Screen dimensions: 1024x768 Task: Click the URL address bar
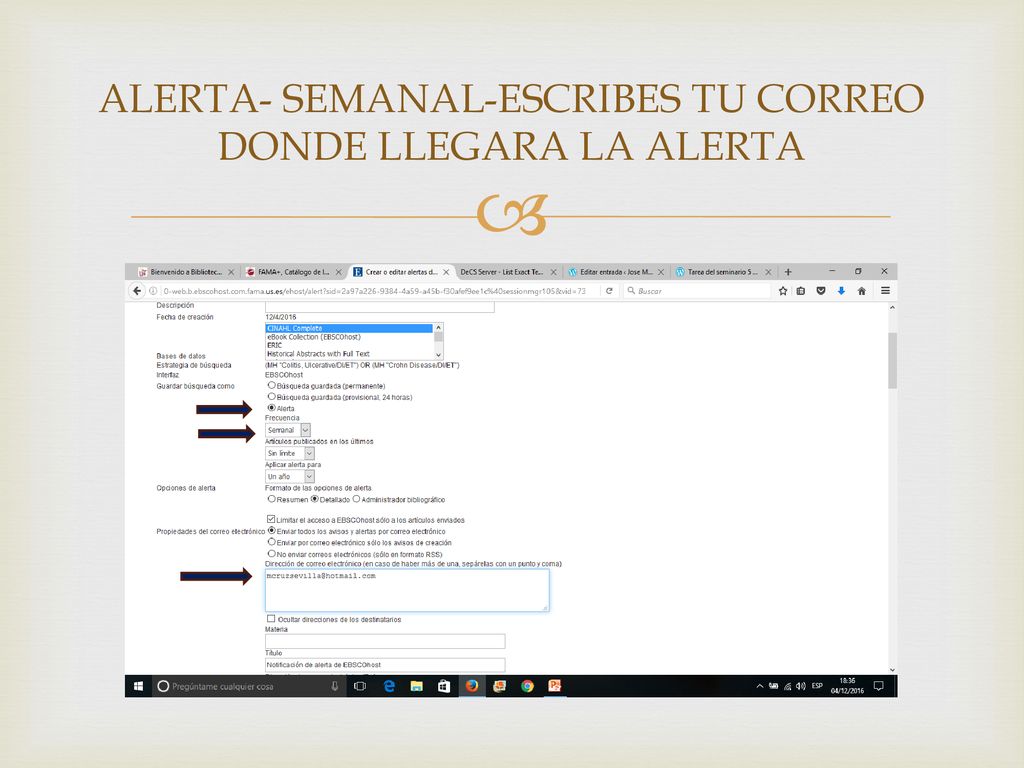pyautogui.click(x=374, y=291)
